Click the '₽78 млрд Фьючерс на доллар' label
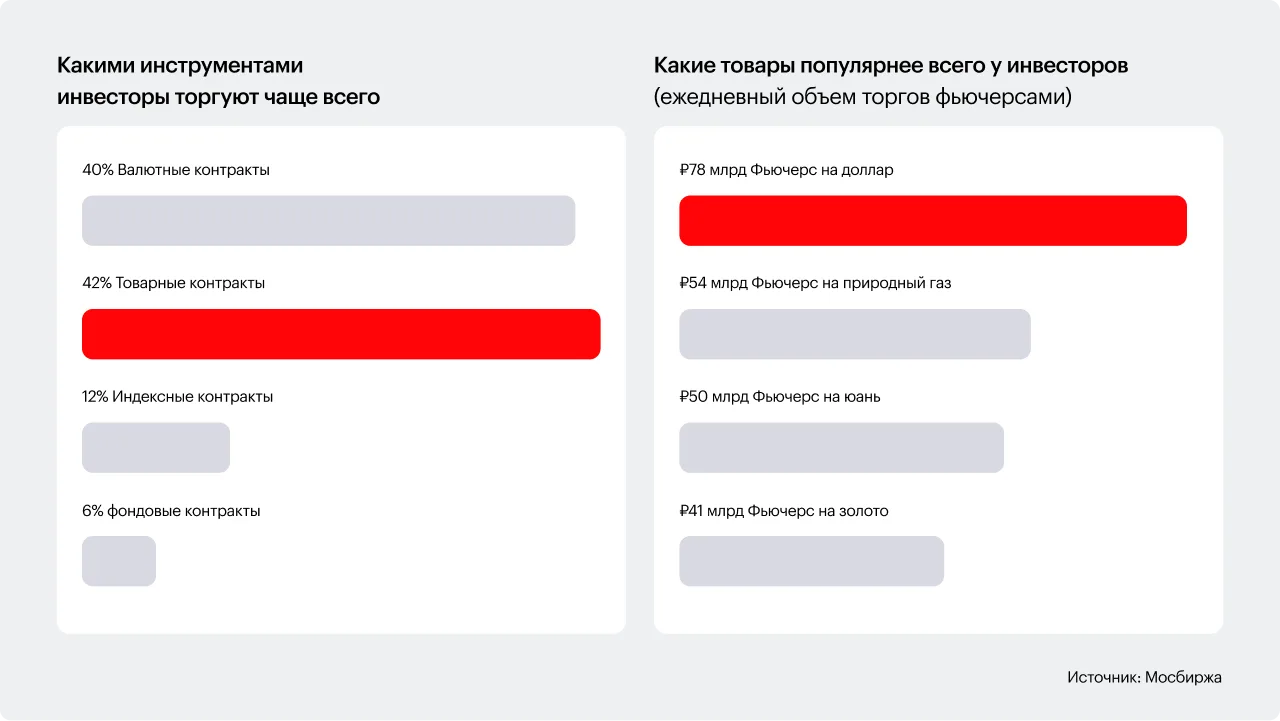This screenshot has height=721, width=1280. pos(786,170)
